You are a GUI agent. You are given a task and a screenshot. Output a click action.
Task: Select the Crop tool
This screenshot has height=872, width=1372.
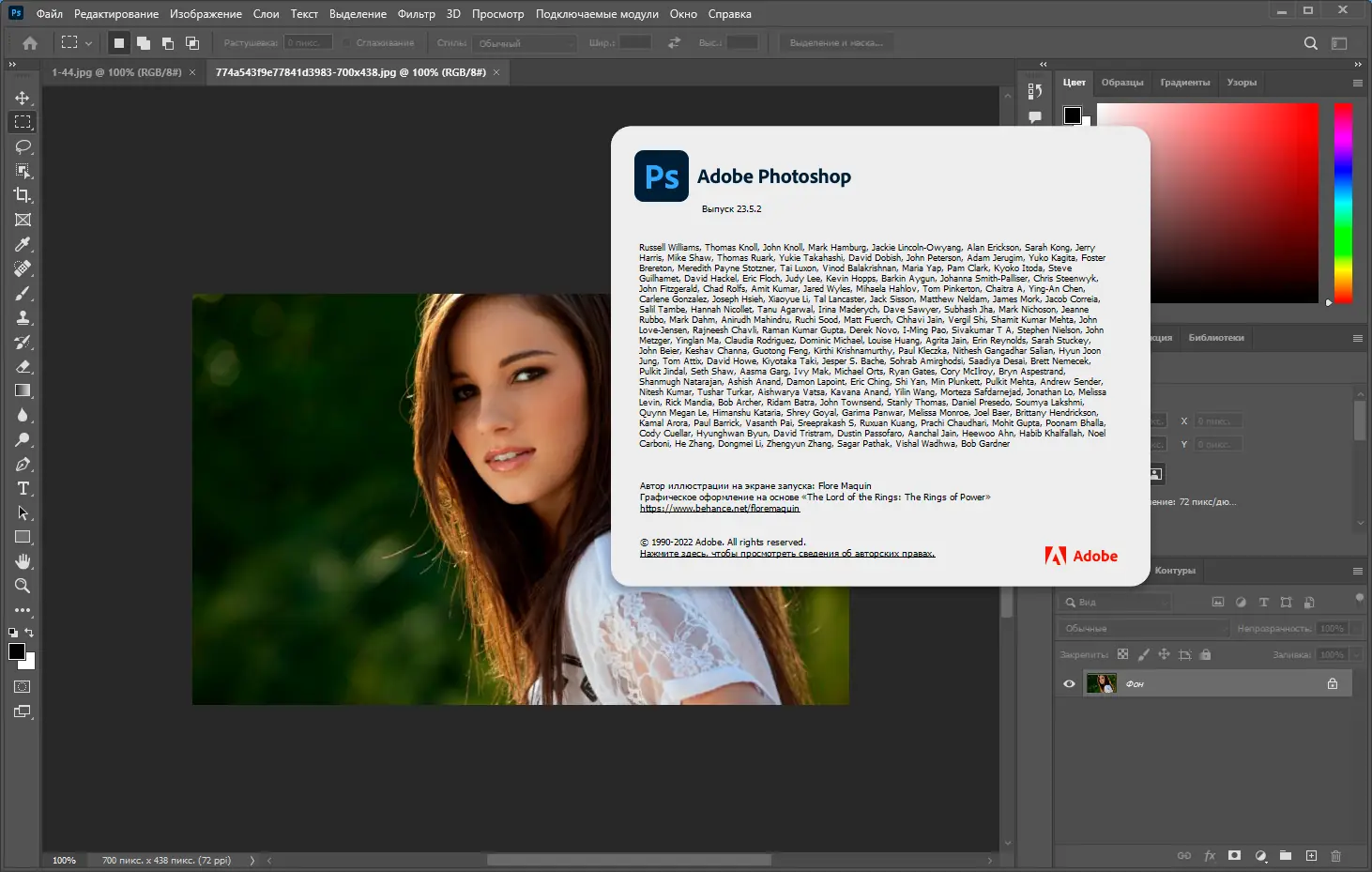[x=23, y=195]
